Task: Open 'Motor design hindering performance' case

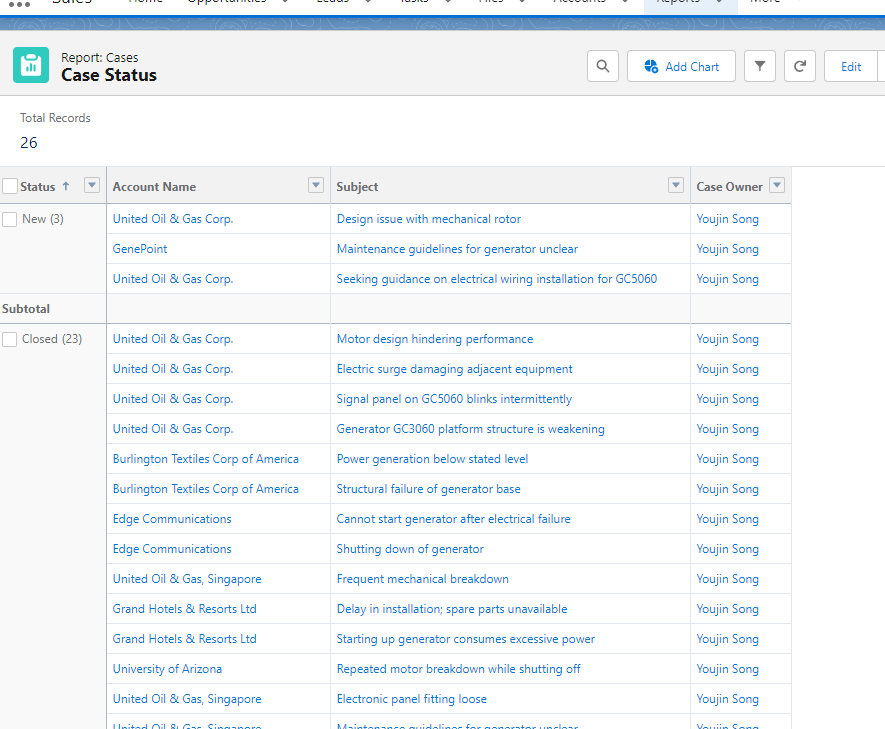Action: [435, 339]
